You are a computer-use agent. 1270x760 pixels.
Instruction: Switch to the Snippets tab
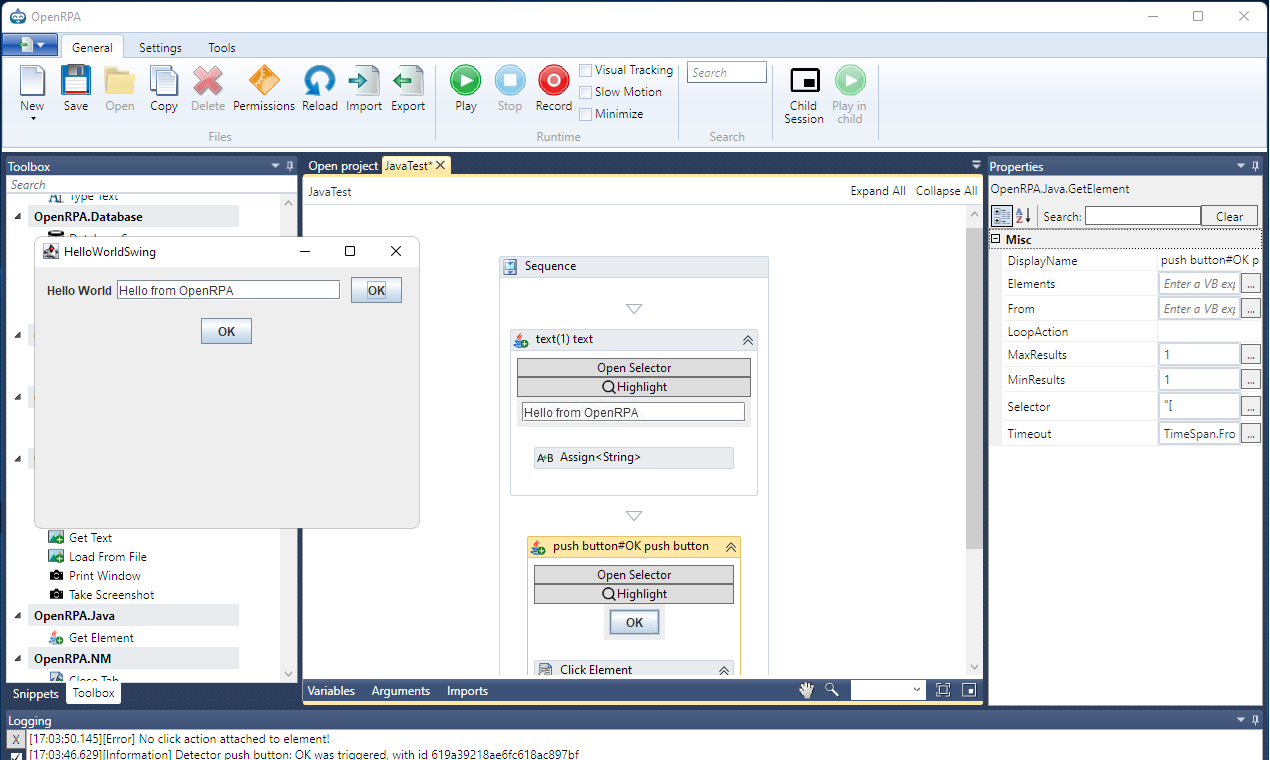click(x=36, y=693)
